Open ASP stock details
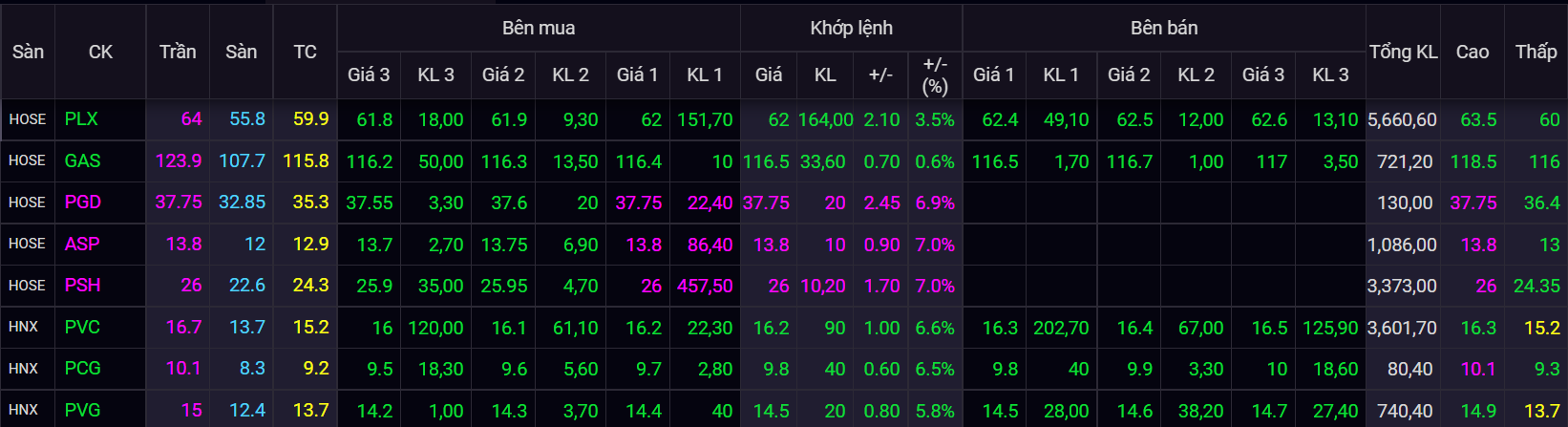 pyautogui.click(x=82, y=245)
